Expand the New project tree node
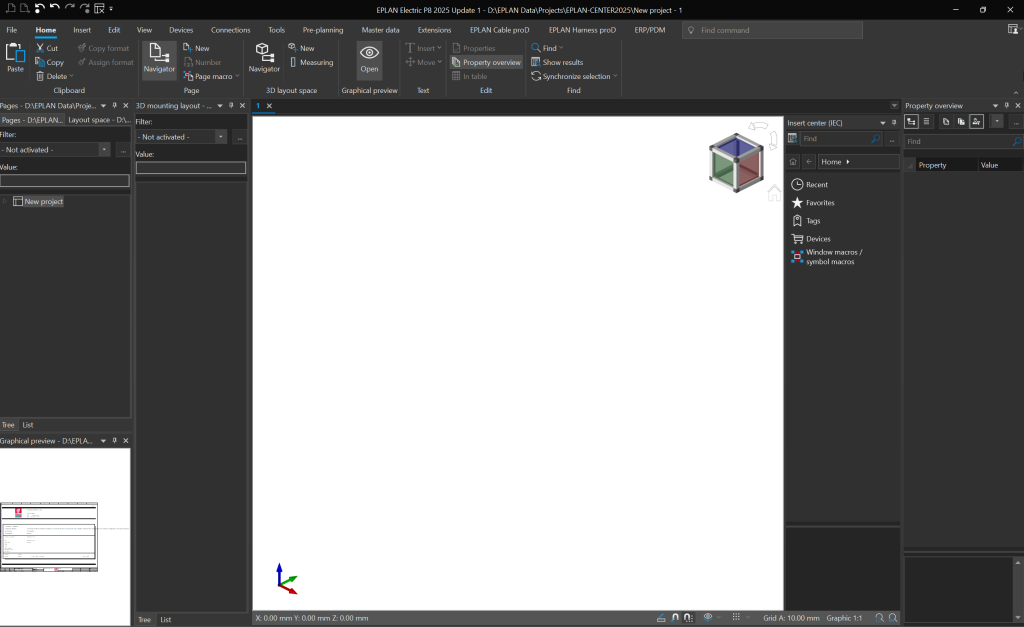 5,201
